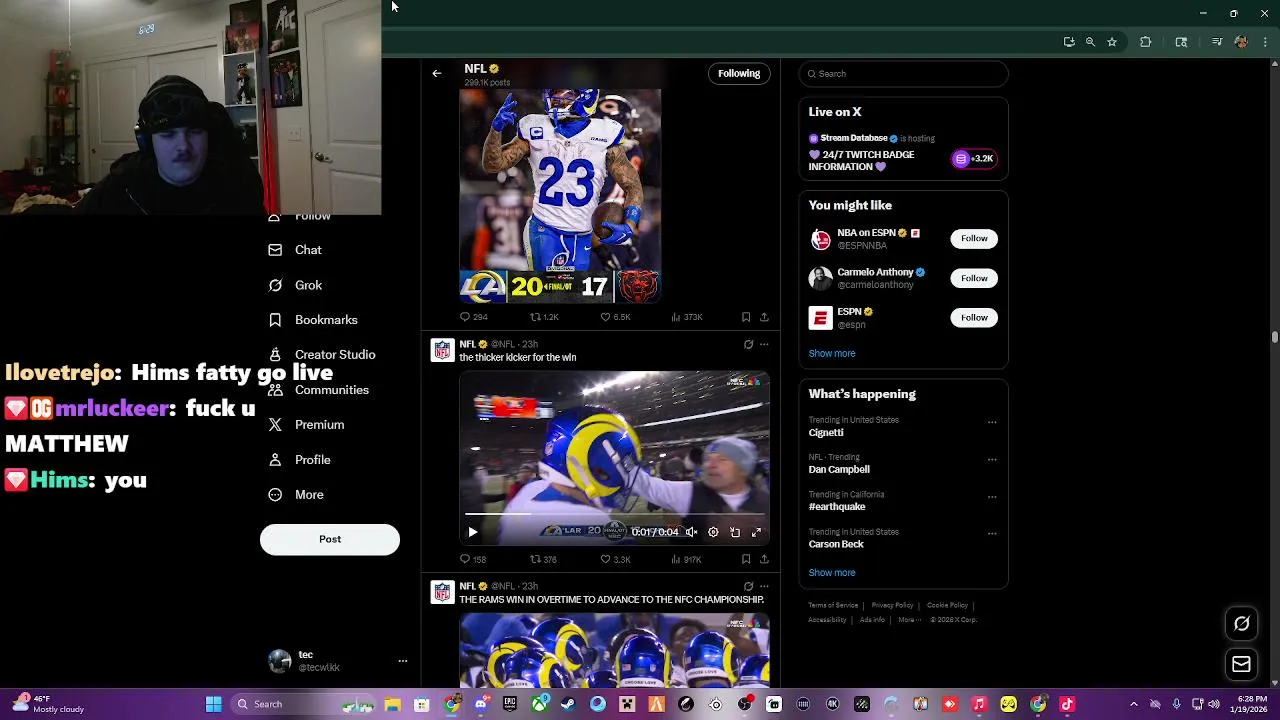Follow Carmelo Anthony
1280x720 pixels.
pos(974,278)
